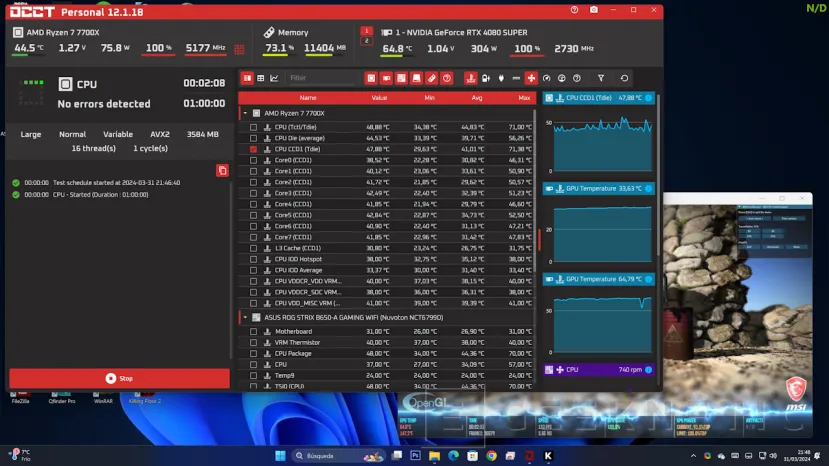Click the info icon on the CPU CCD1 (Tdie) graph
Screen dimensions: 829x466
(x=648, y=98)
